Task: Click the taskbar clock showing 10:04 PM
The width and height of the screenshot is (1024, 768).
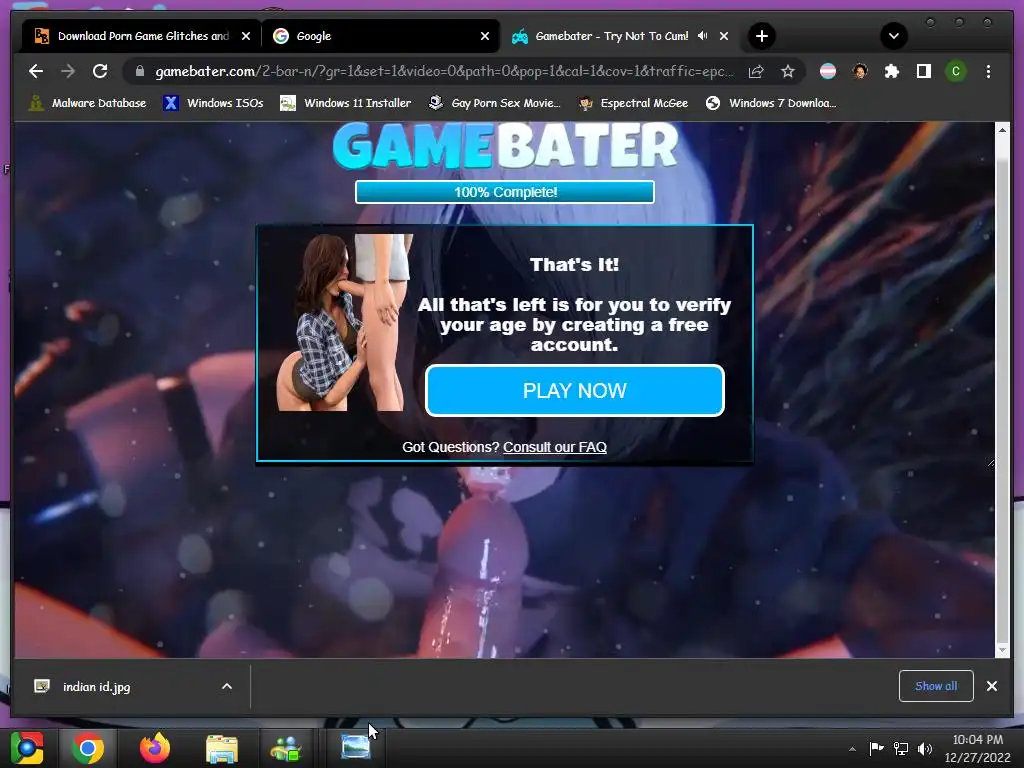Action: 978,748
